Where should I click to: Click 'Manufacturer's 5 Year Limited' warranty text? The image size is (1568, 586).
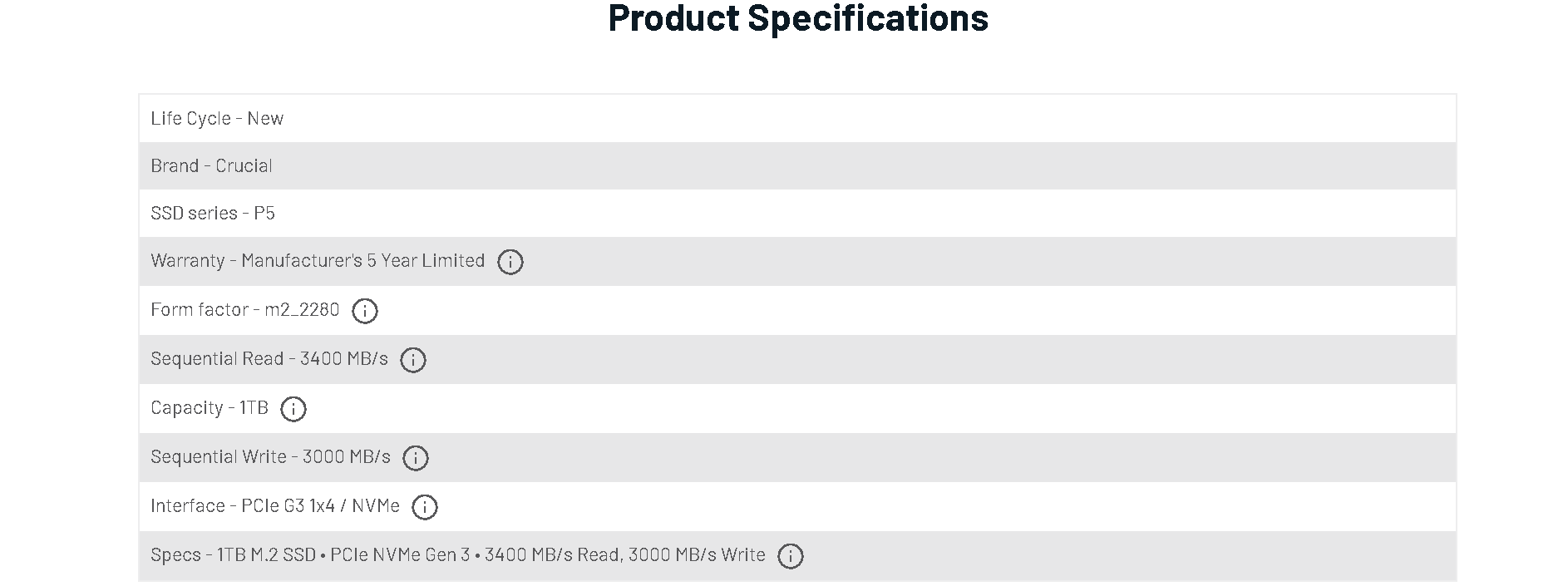click(x=362, y=261)
